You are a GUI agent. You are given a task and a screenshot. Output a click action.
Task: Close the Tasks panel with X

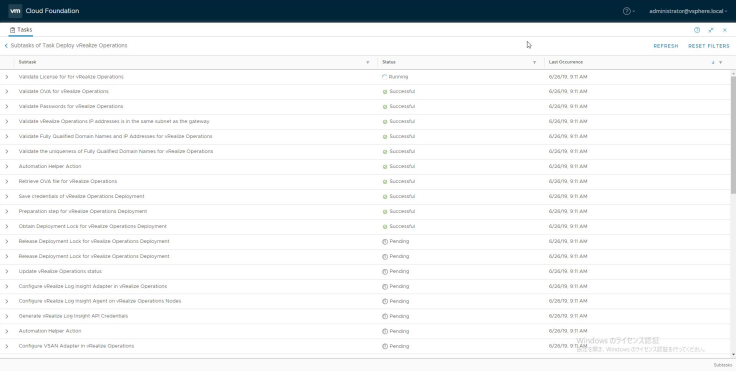pyautogui.click(x=724, y=30)
